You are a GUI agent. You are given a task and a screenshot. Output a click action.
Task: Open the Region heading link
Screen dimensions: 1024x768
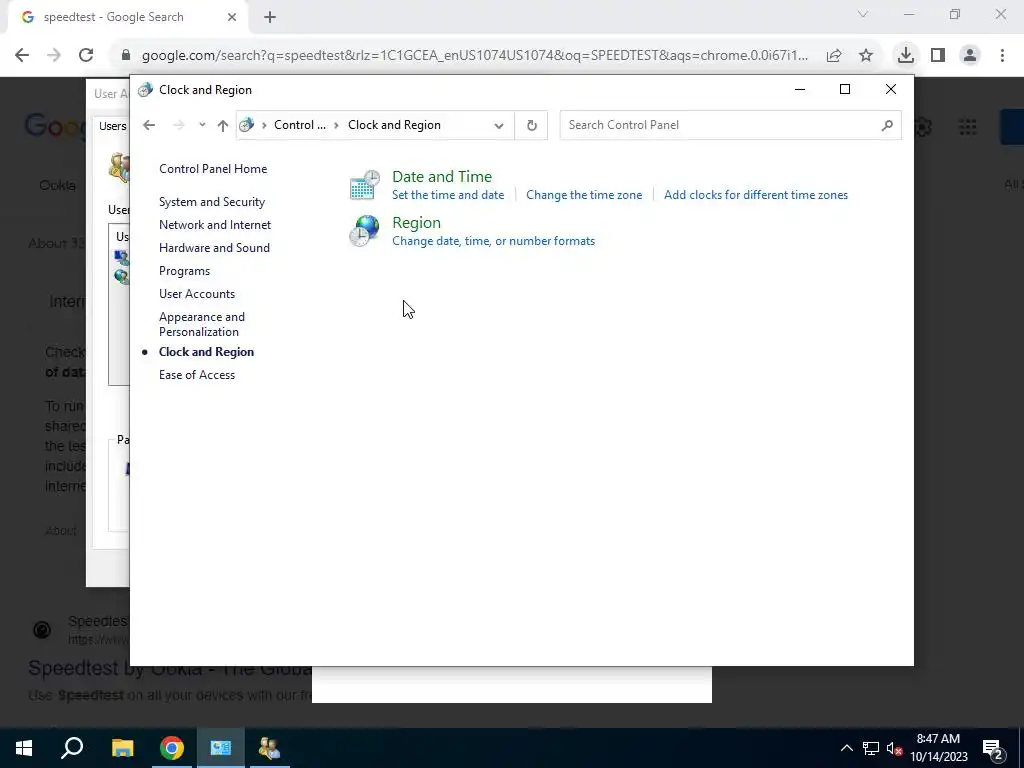pyautogui.click(x=416, y=223)
